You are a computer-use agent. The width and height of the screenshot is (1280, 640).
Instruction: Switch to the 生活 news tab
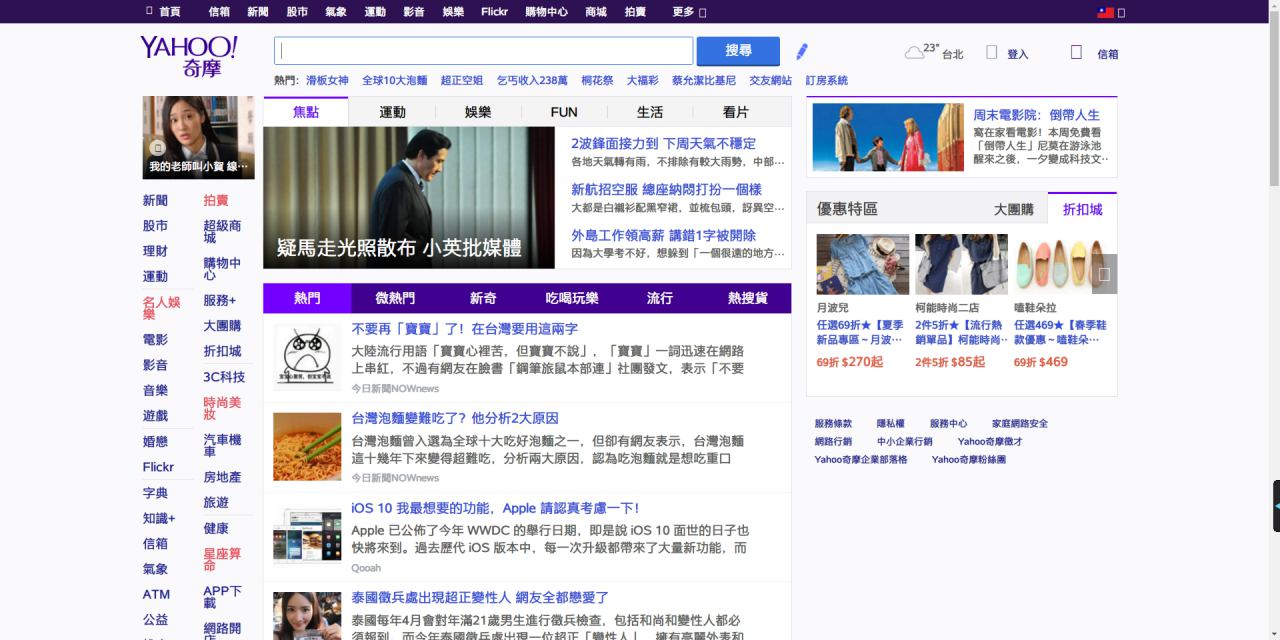[650, 112]
